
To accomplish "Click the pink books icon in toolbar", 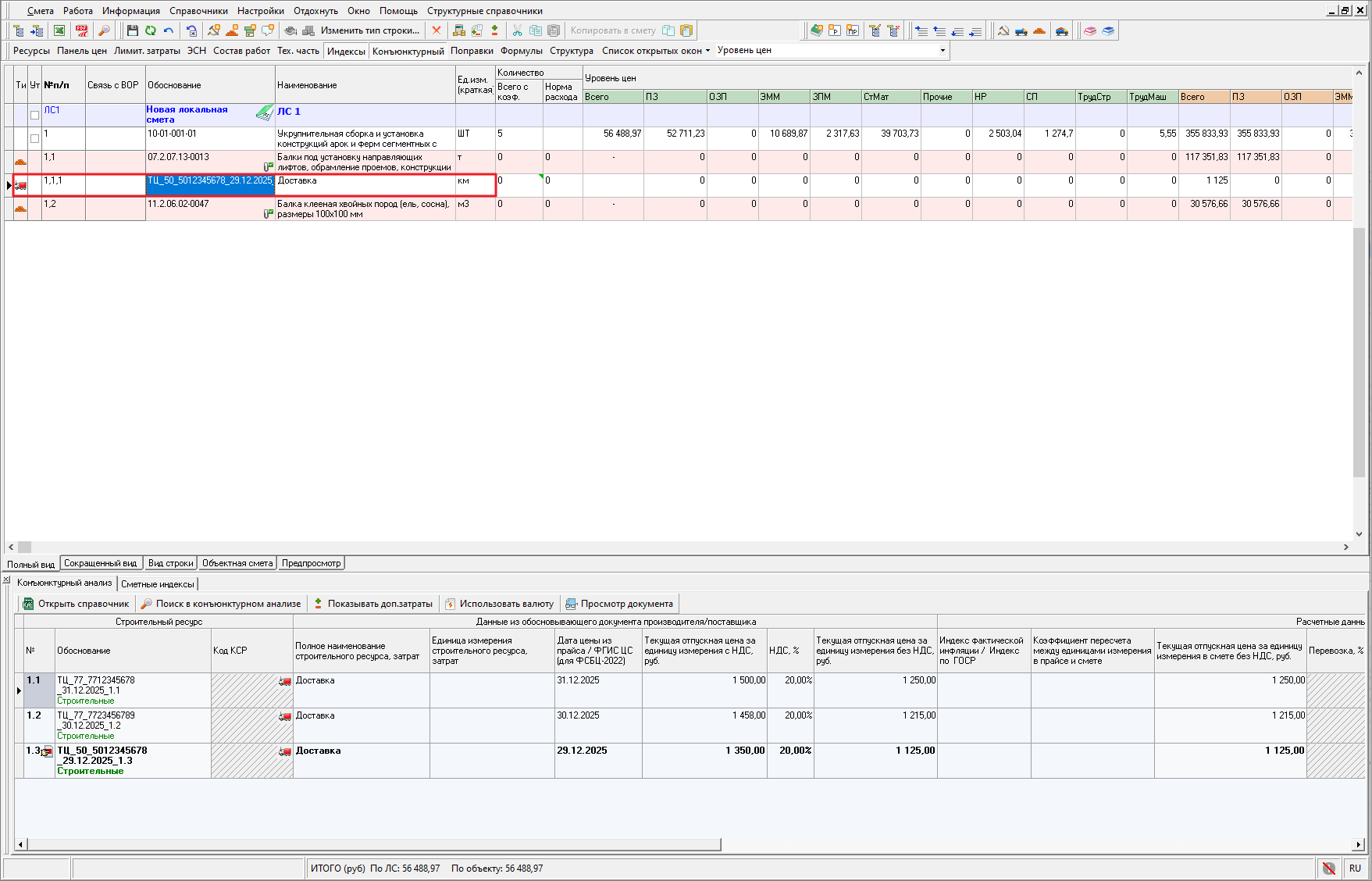I will (x=1090, y=30).
